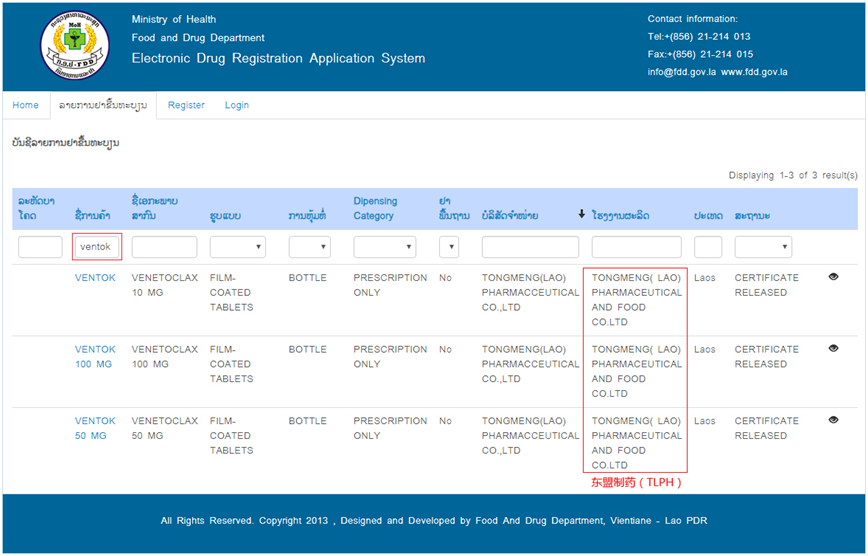Viewport: 868px width, 556px height.
Task: Focus the registration number filter field
Action: pos(40,247)
